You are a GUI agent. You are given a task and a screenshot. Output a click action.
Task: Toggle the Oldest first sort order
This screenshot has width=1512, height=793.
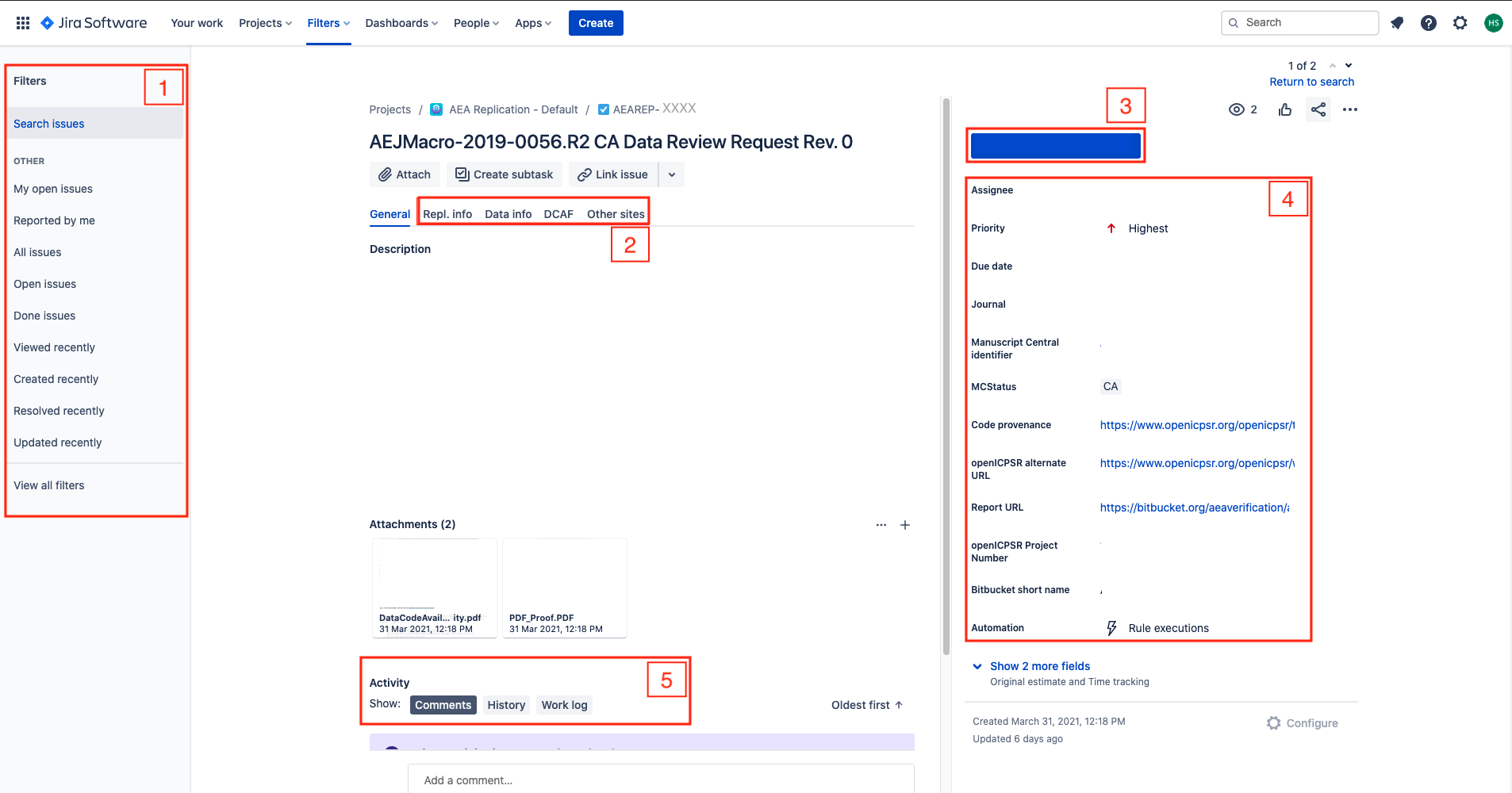(x=867, y=705)
